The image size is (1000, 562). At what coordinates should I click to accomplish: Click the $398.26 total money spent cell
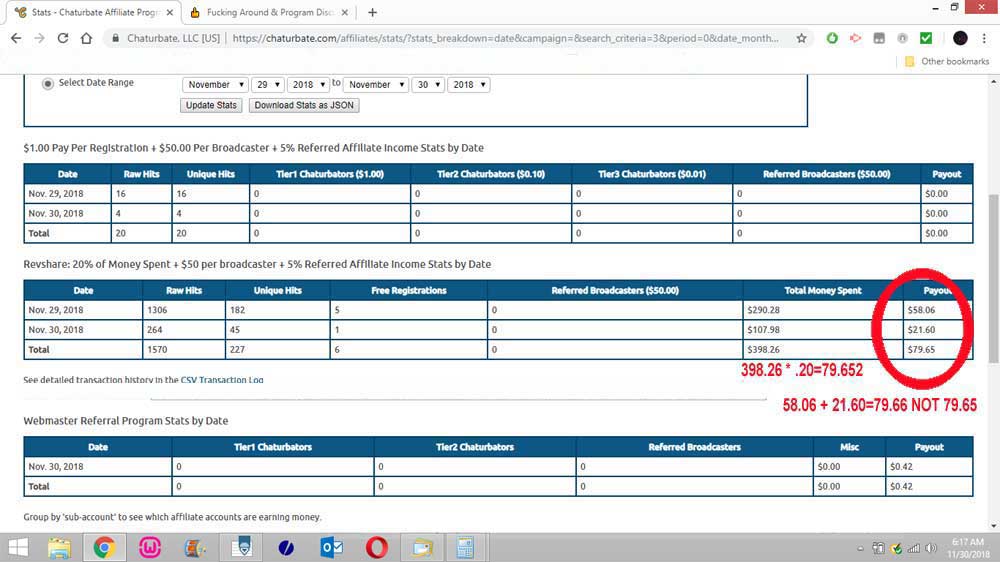[823, 350]
